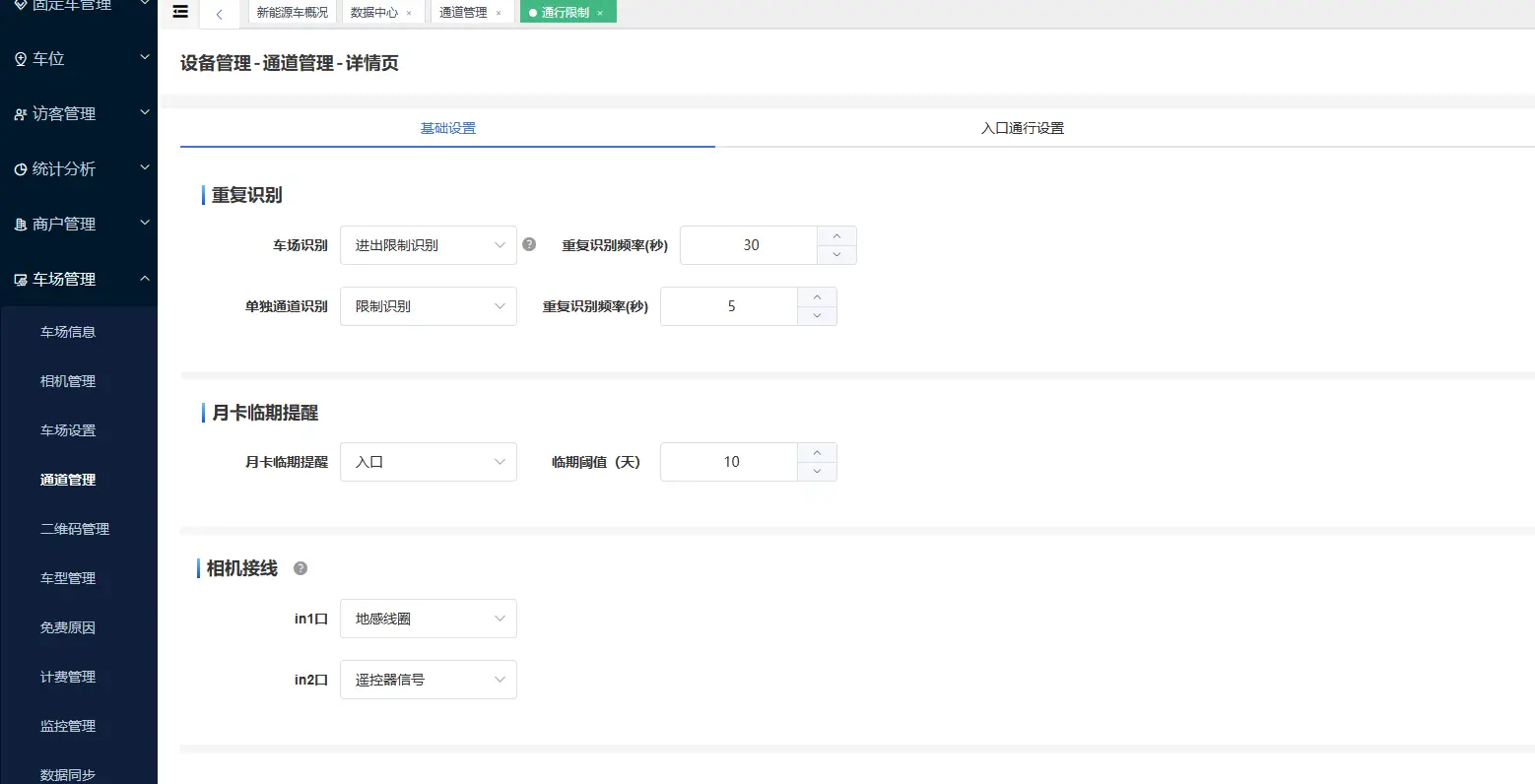Click the back arrow icon in tab bar
Viewport: 1535px width, 784px height.
click(x=219, y=14)
